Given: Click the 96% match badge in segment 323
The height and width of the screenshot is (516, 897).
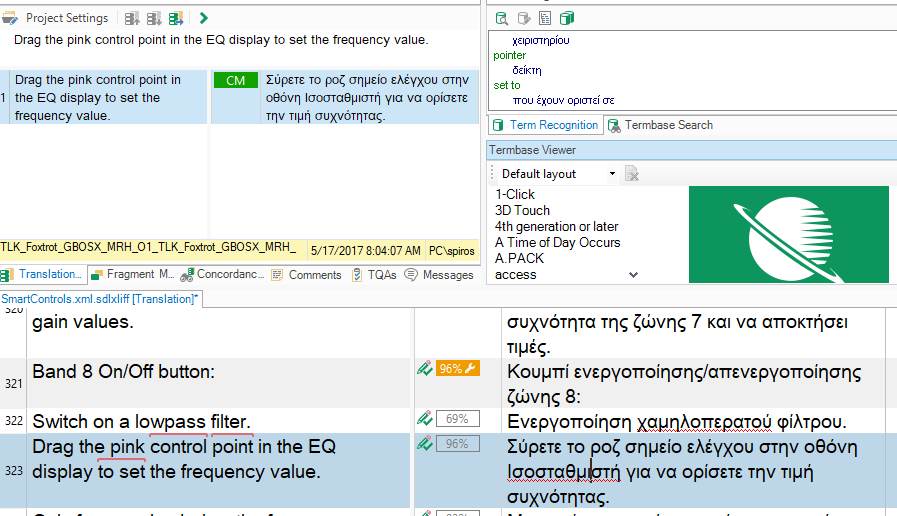Looking at the screenshot, I should (x=458, y=444).
